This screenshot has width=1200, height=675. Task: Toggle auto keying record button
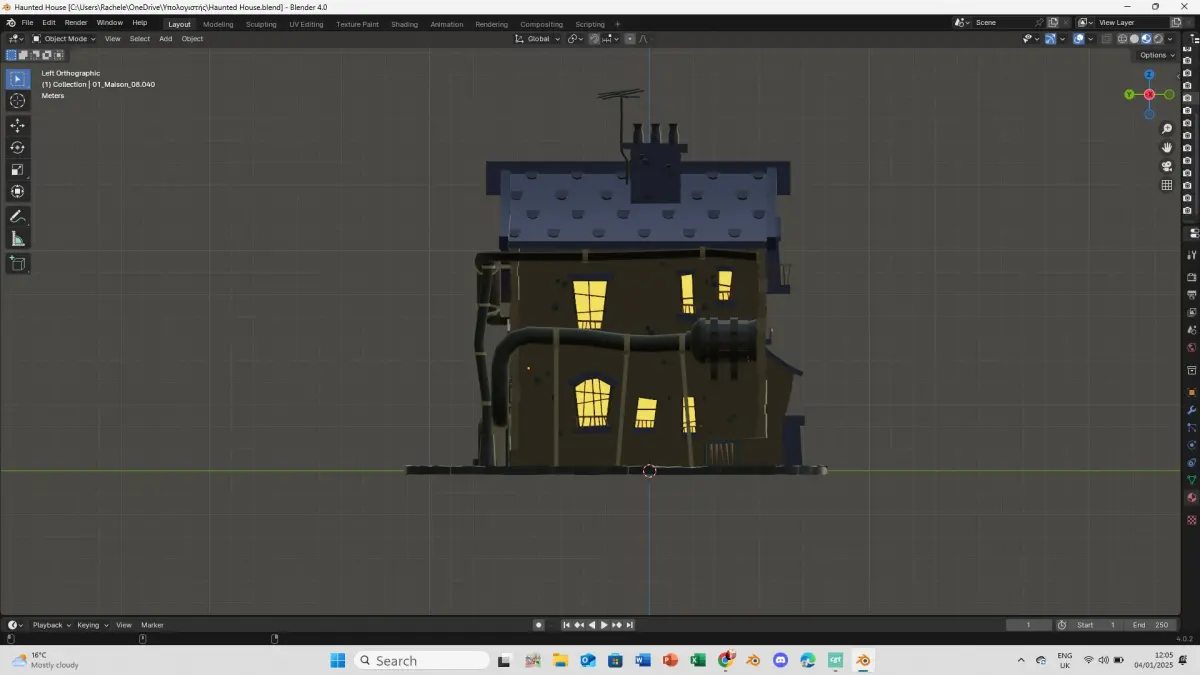(x=539, y=625)
